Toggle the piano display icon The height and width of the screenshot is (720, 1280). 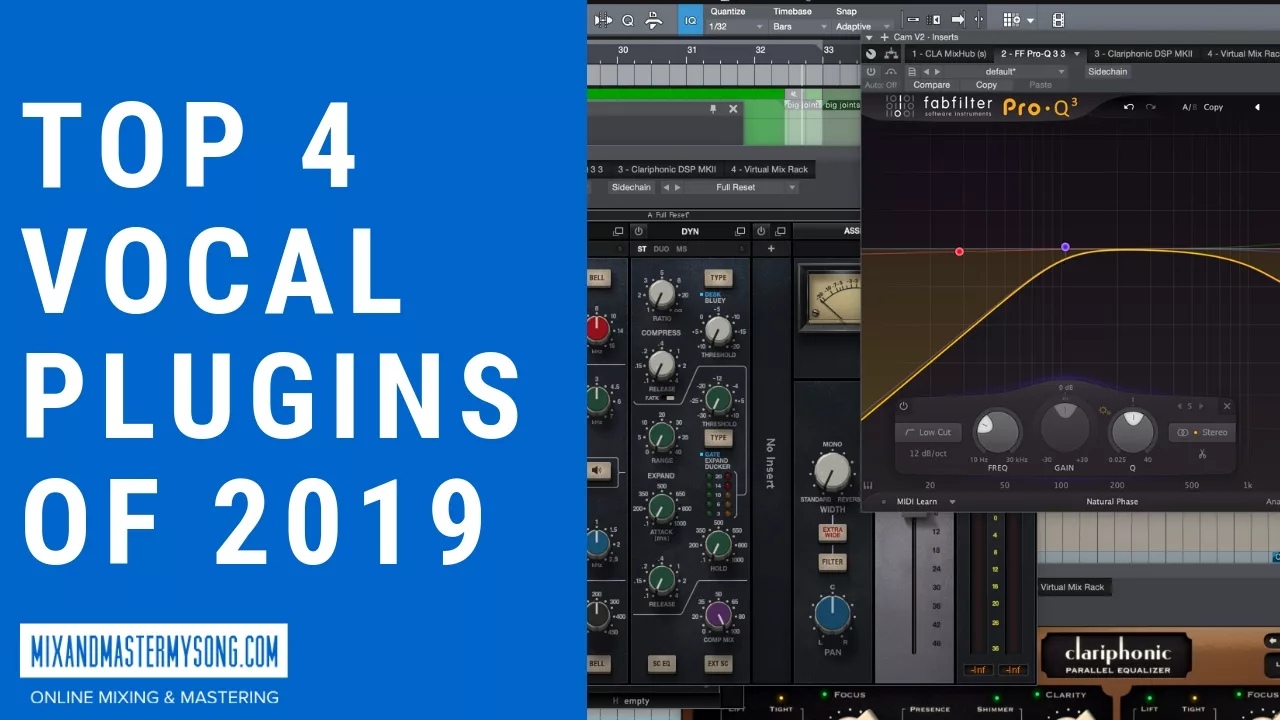pos(868,485)
